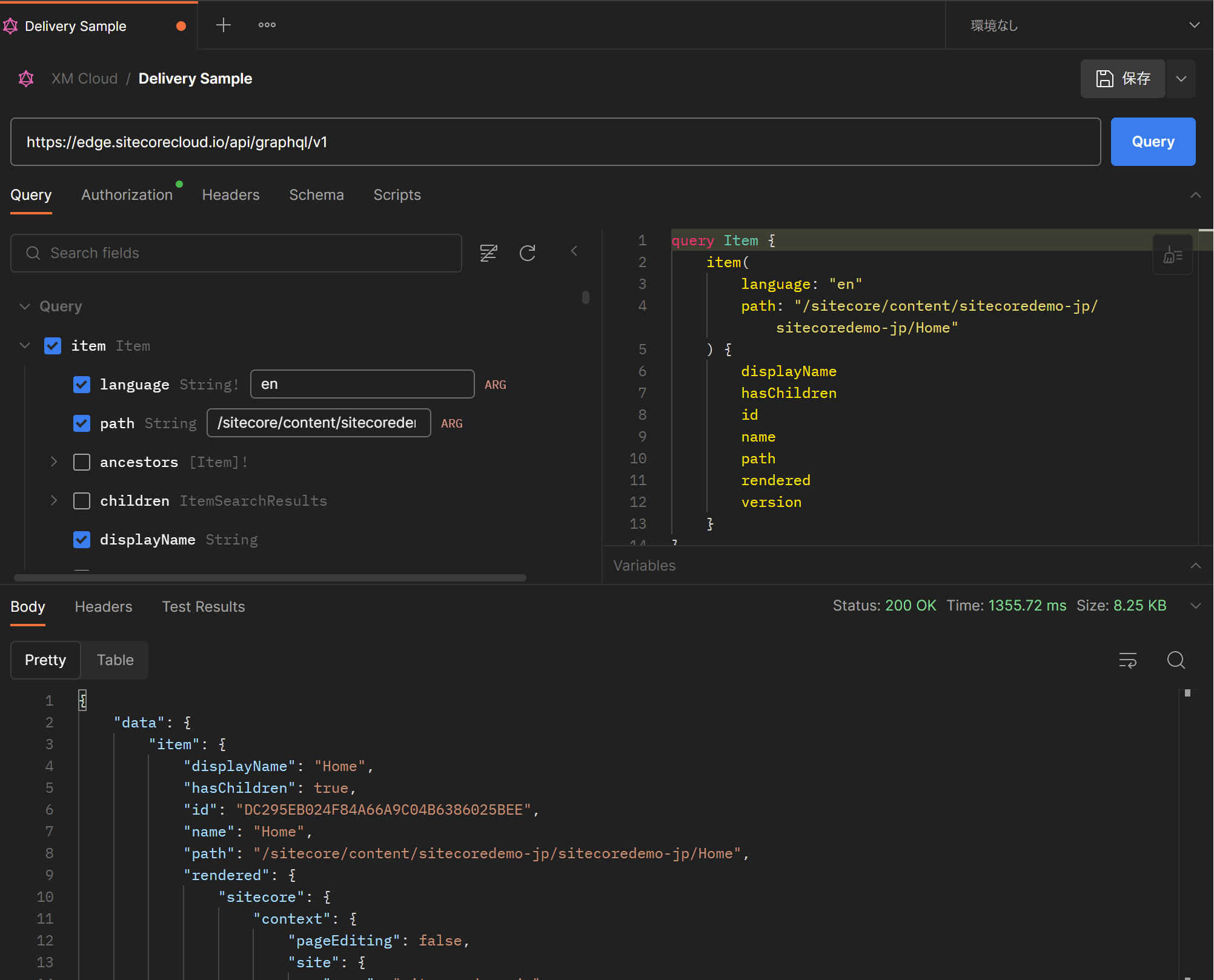Uncheck the language argument checkbox
The width and height of the screenshot is (1214, 980).
click(82, 385)
